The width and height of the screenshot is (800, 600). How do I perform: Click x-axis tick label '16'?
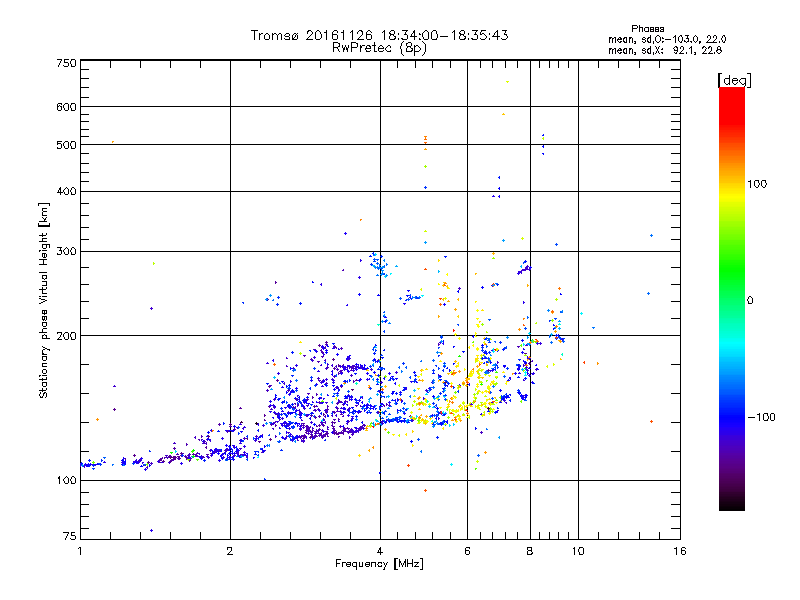point(680,551)
